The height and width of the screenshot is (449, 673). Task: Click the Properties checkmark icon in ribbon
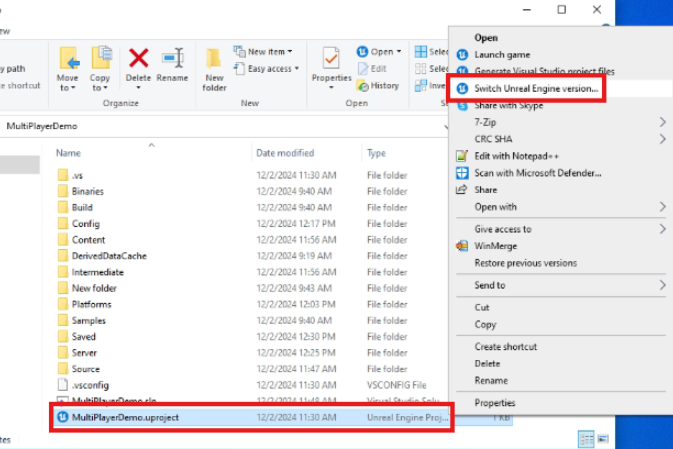coord(331,59)
